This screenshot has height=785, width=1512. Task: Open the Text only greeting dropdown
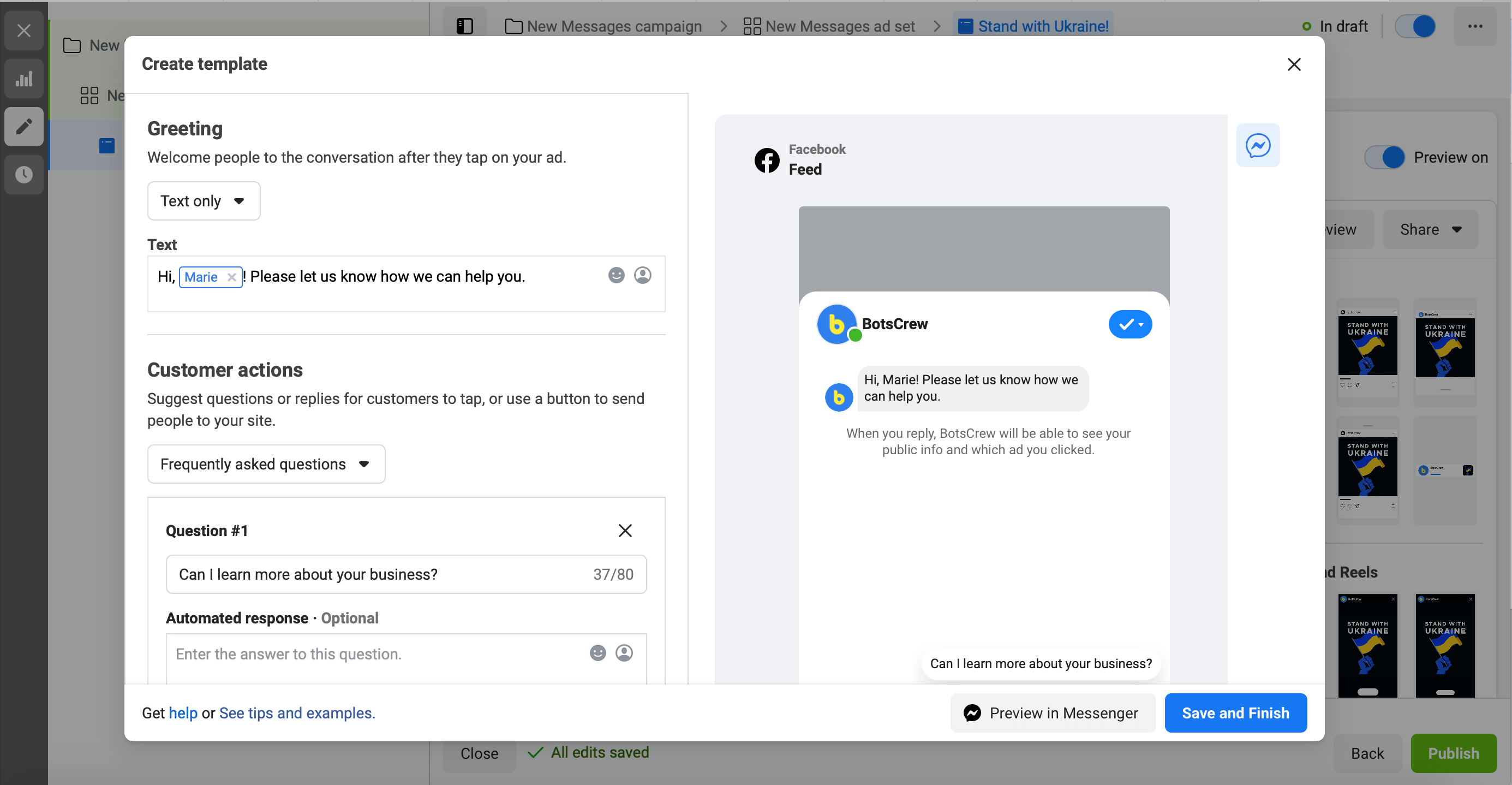tap(203, 201)
